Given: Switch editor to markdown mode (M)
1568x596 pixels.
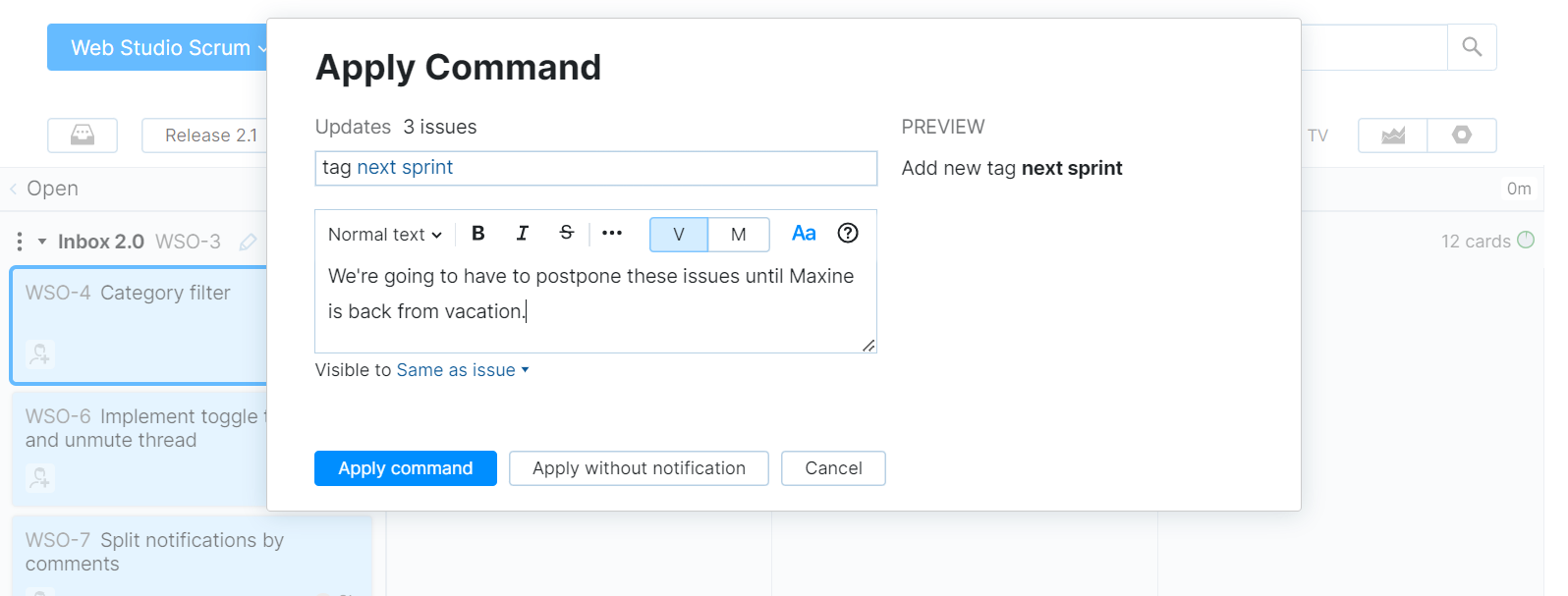Looking at the screenshot, I should [739, 235].
